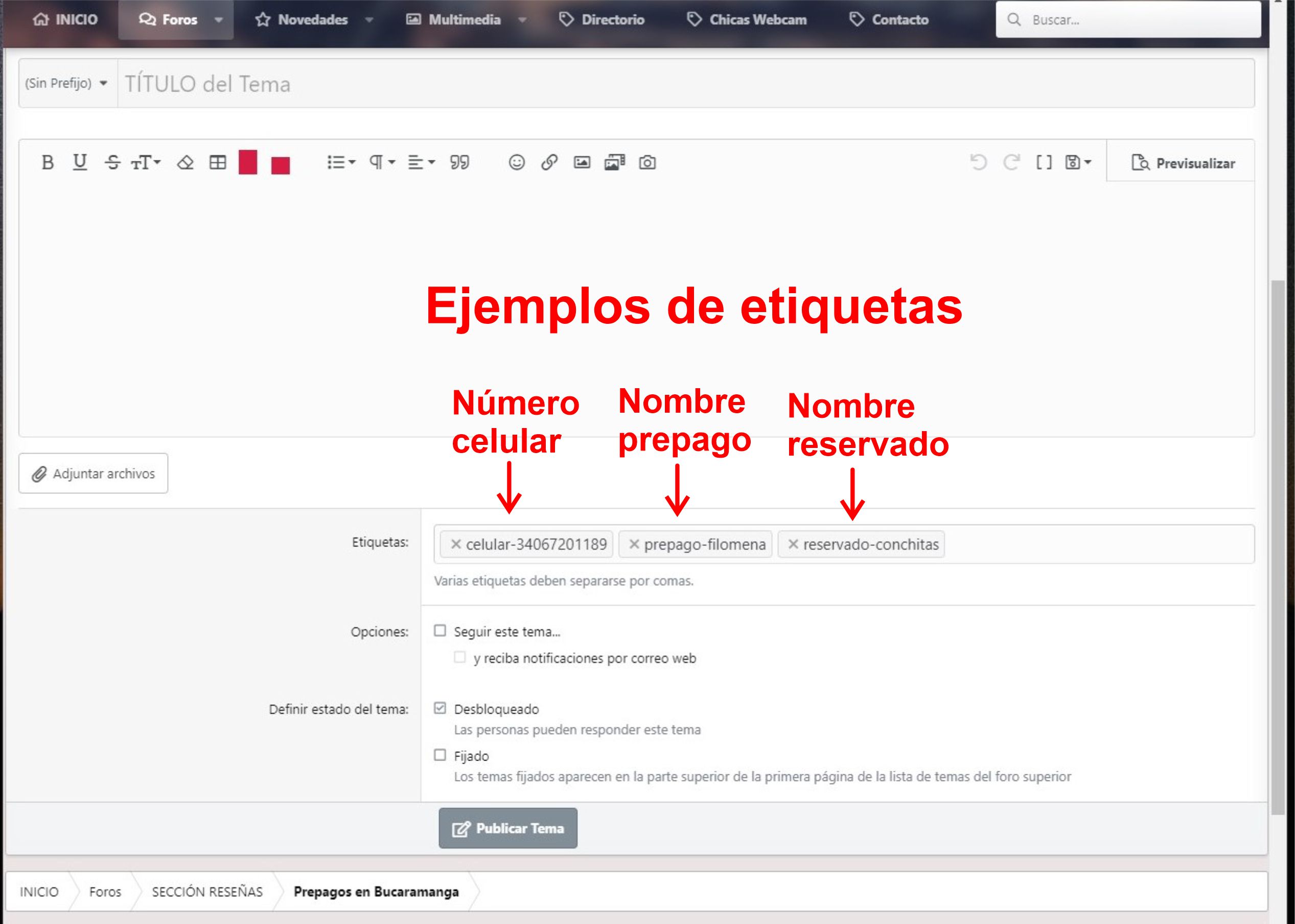This screenshot has height=924, width=1295.
Task: Open the text alignment dropdown
Action: point(421,163)
